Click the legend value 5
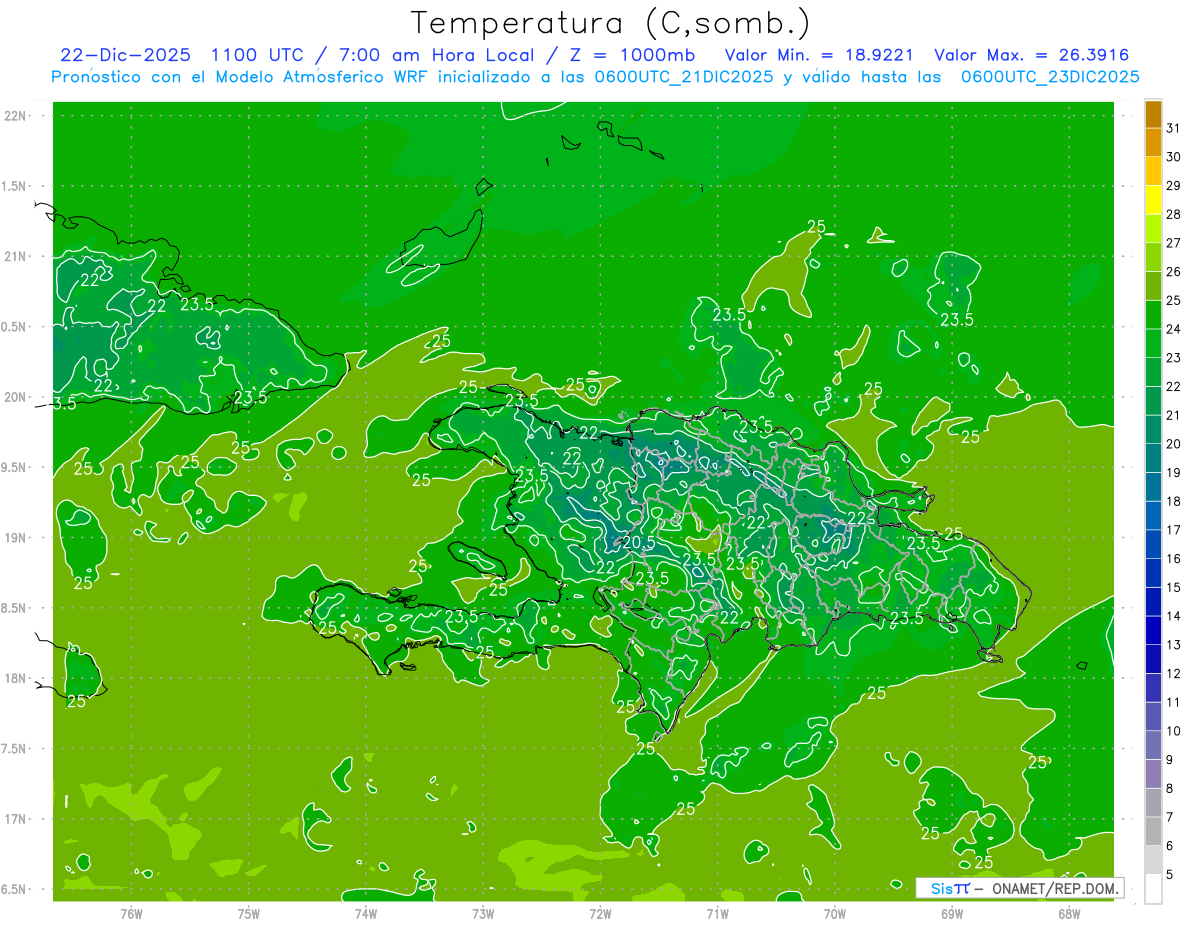1200x927 pixels. point(1170,874)
